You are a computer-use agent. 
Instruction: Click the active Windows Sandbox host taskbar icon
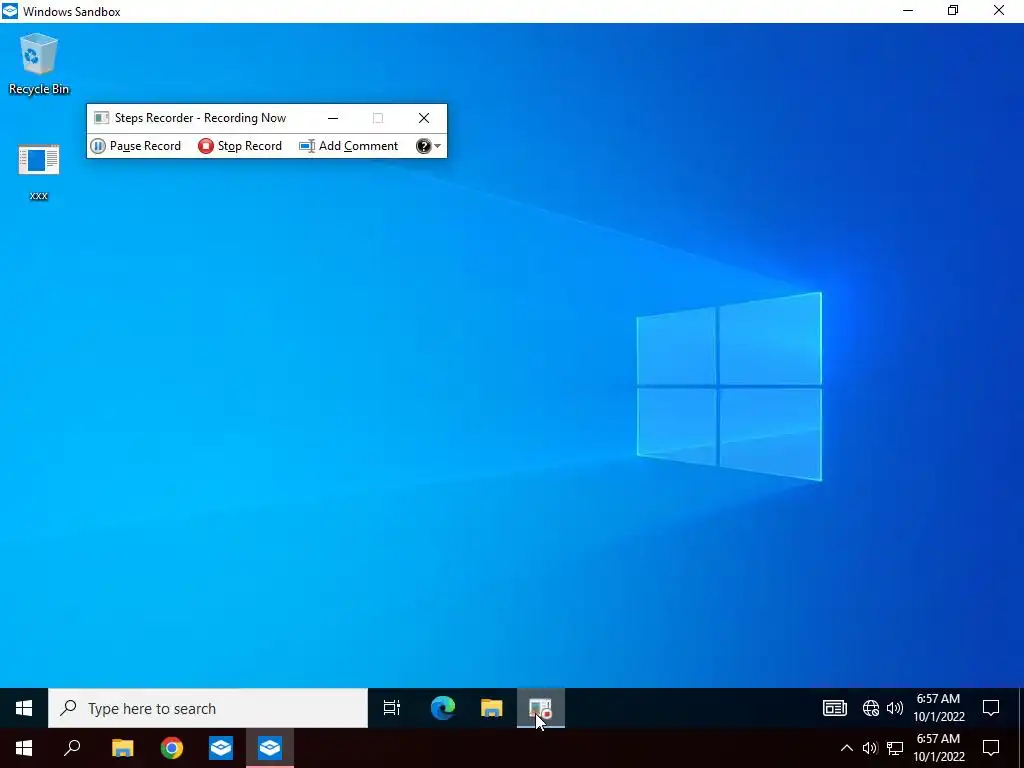tap(270, 748)
